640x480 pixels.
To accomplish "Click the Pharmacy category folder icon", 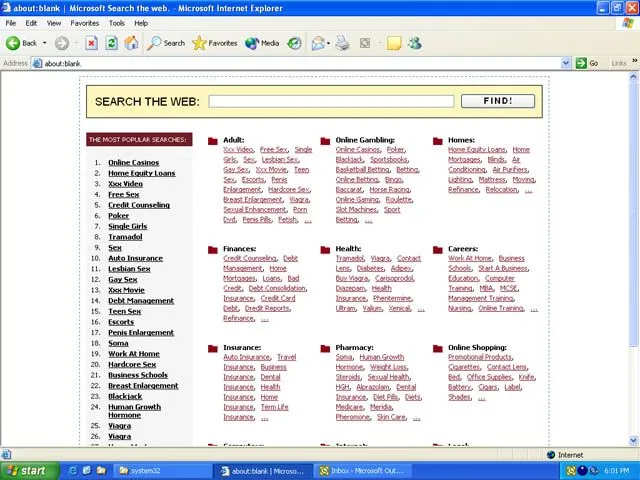I will click(x=325, y=349).
